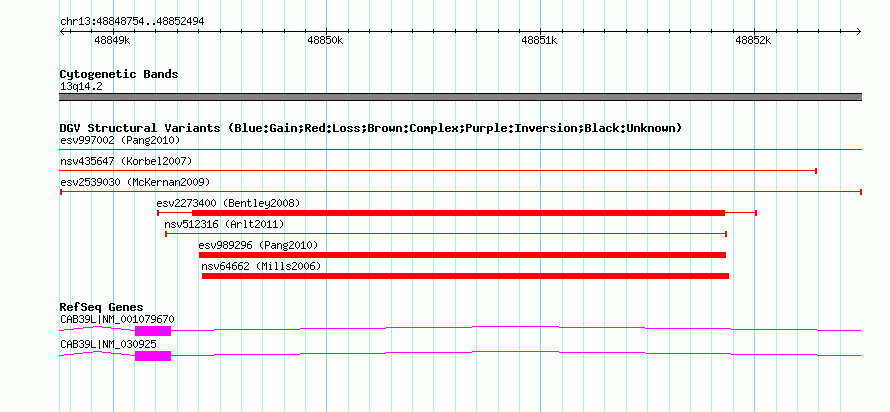Open variant label esv997002 (Pang2010)
Image resolution: width=890 pixels, height=412 pixels.
click(x=120, y=140)
